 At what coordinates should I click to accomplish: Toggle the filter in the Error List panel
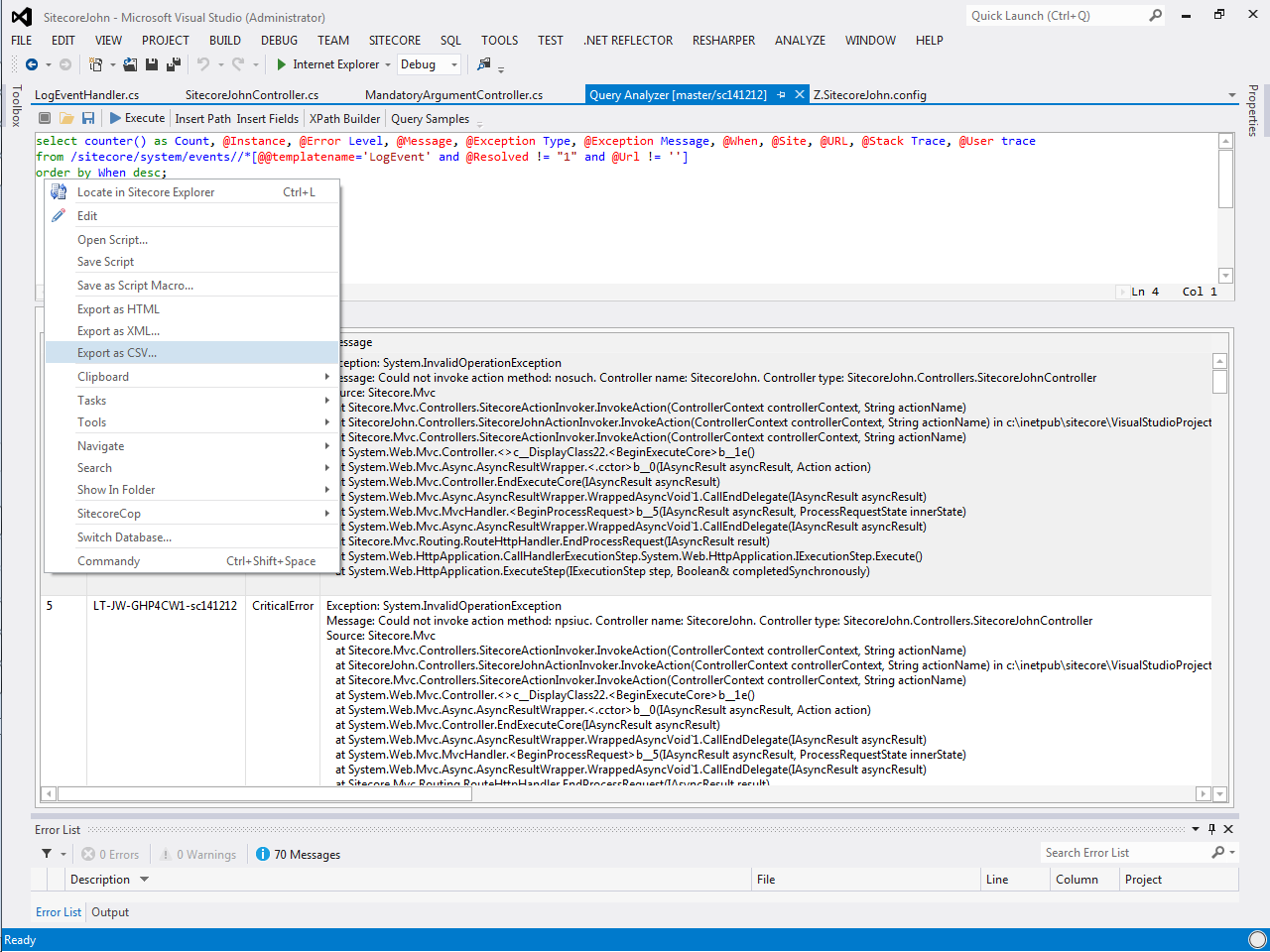click(x=46, y=854)
